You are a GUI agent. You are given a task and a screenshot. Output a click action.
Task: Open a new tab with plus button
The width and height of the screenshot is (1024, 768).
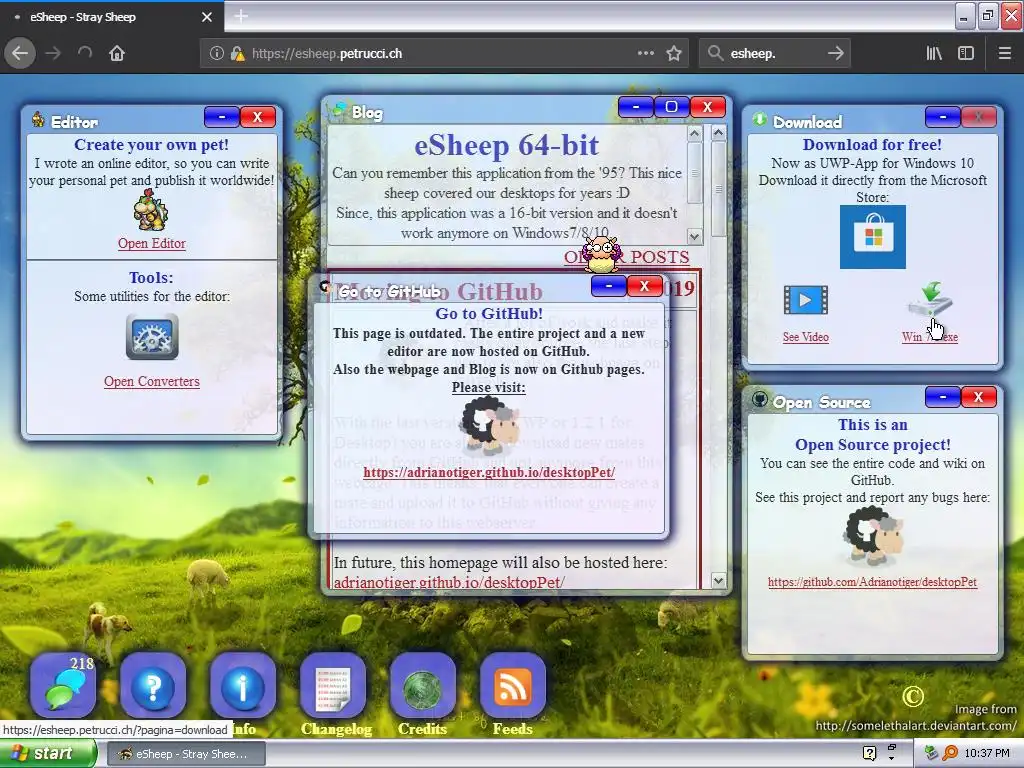tap(241, 16)
